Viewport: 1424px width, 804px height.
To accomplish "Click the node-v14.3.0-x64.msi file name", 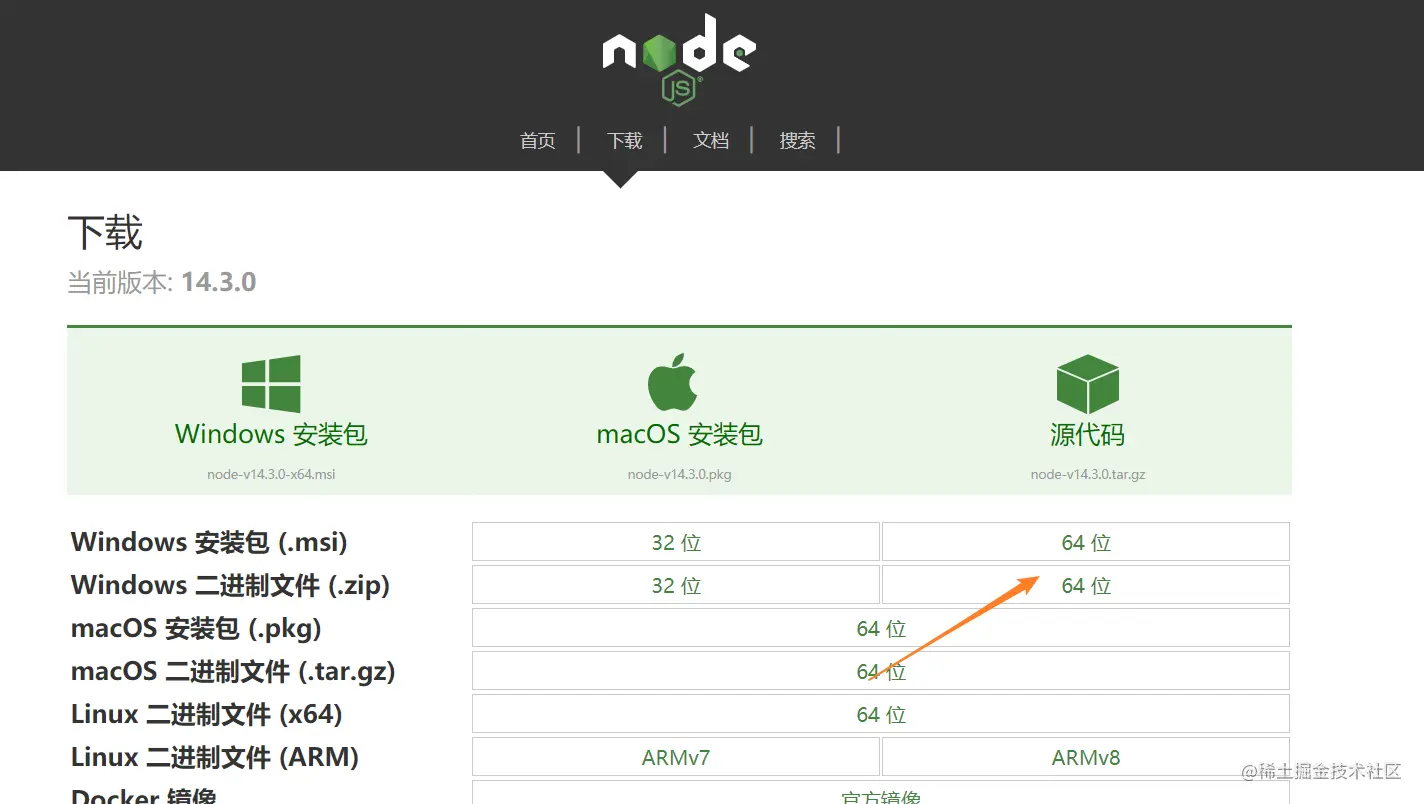I will click(271, 474).
